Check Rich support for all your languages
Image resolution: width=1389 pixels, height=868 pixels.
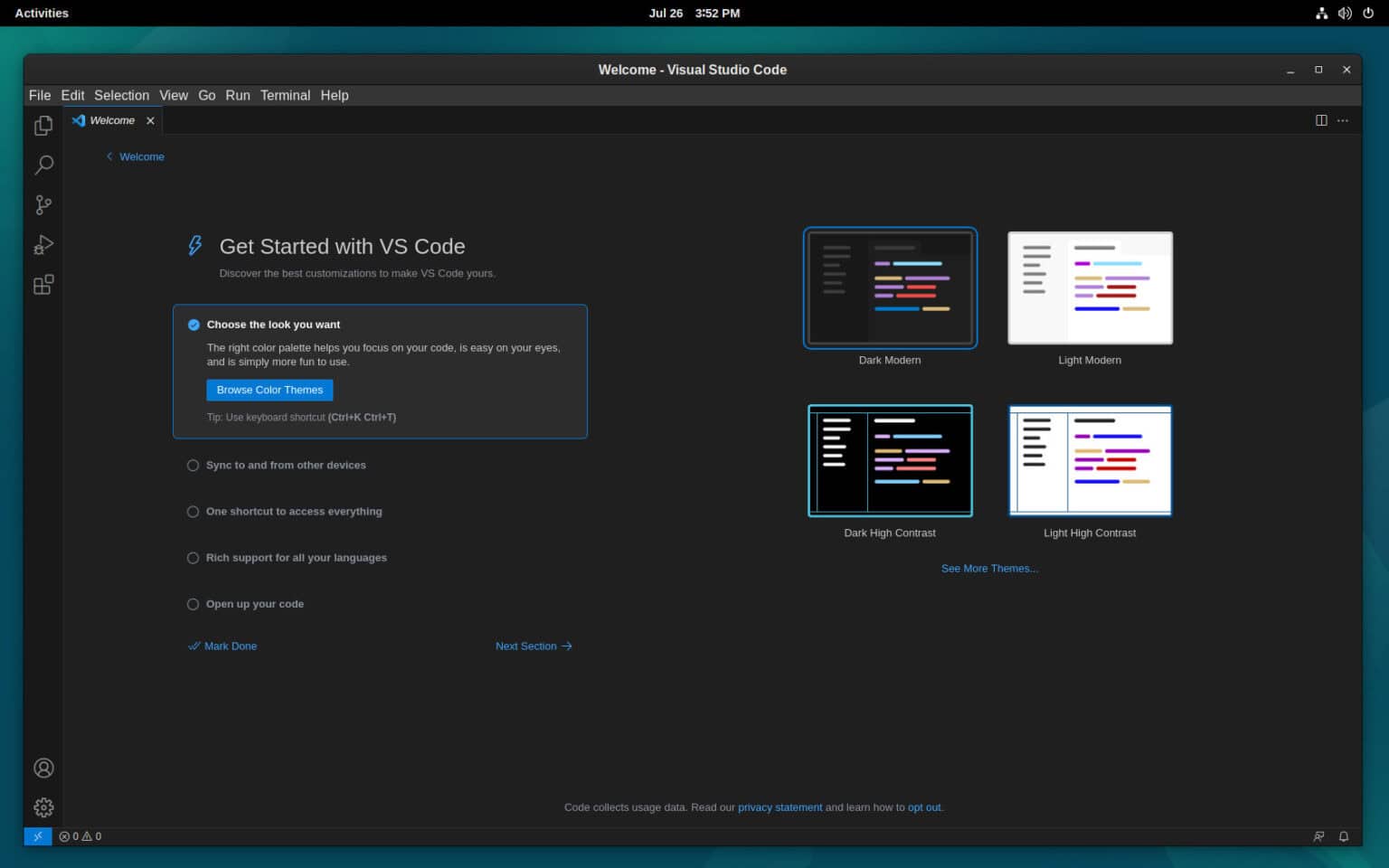(x=193, y=558)
